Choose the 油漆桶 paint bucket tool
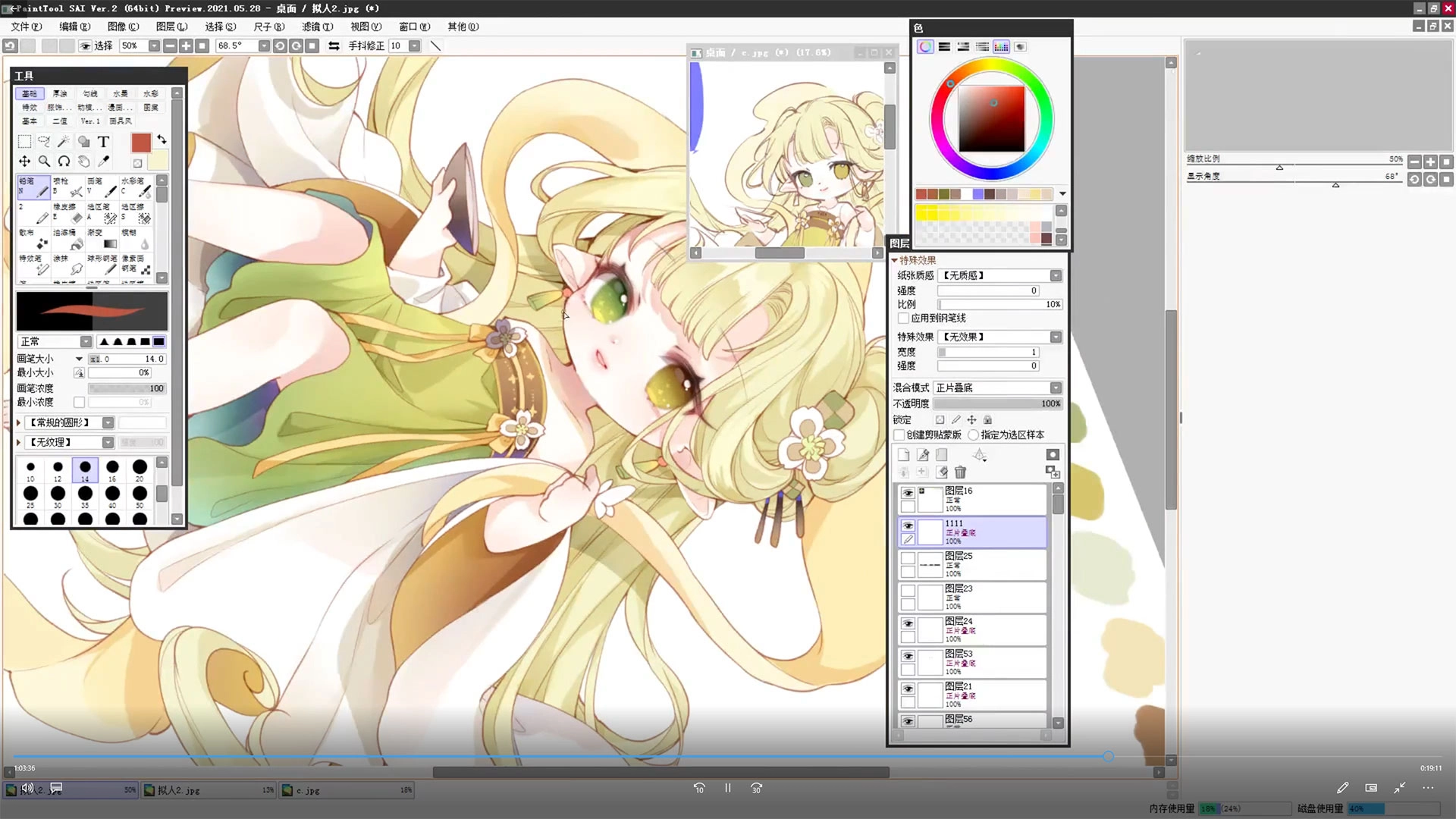The width and height of the screenshot is (1456, 819). click(67, 239)
